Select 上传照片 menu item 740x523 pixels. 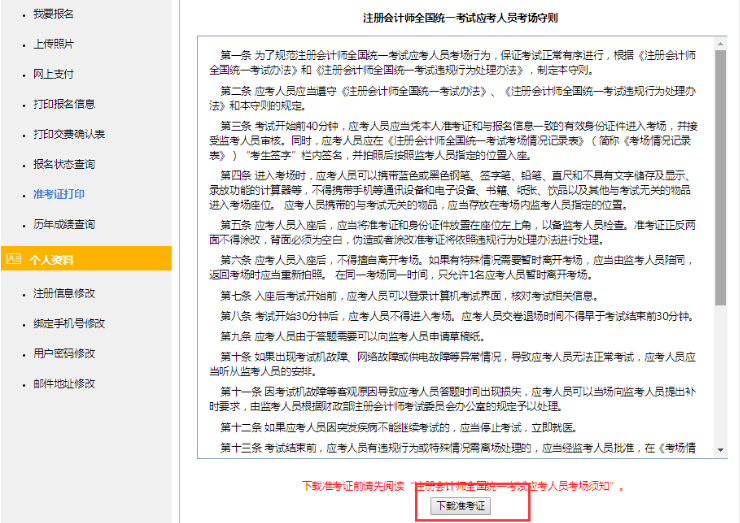[x=53, y=44]
